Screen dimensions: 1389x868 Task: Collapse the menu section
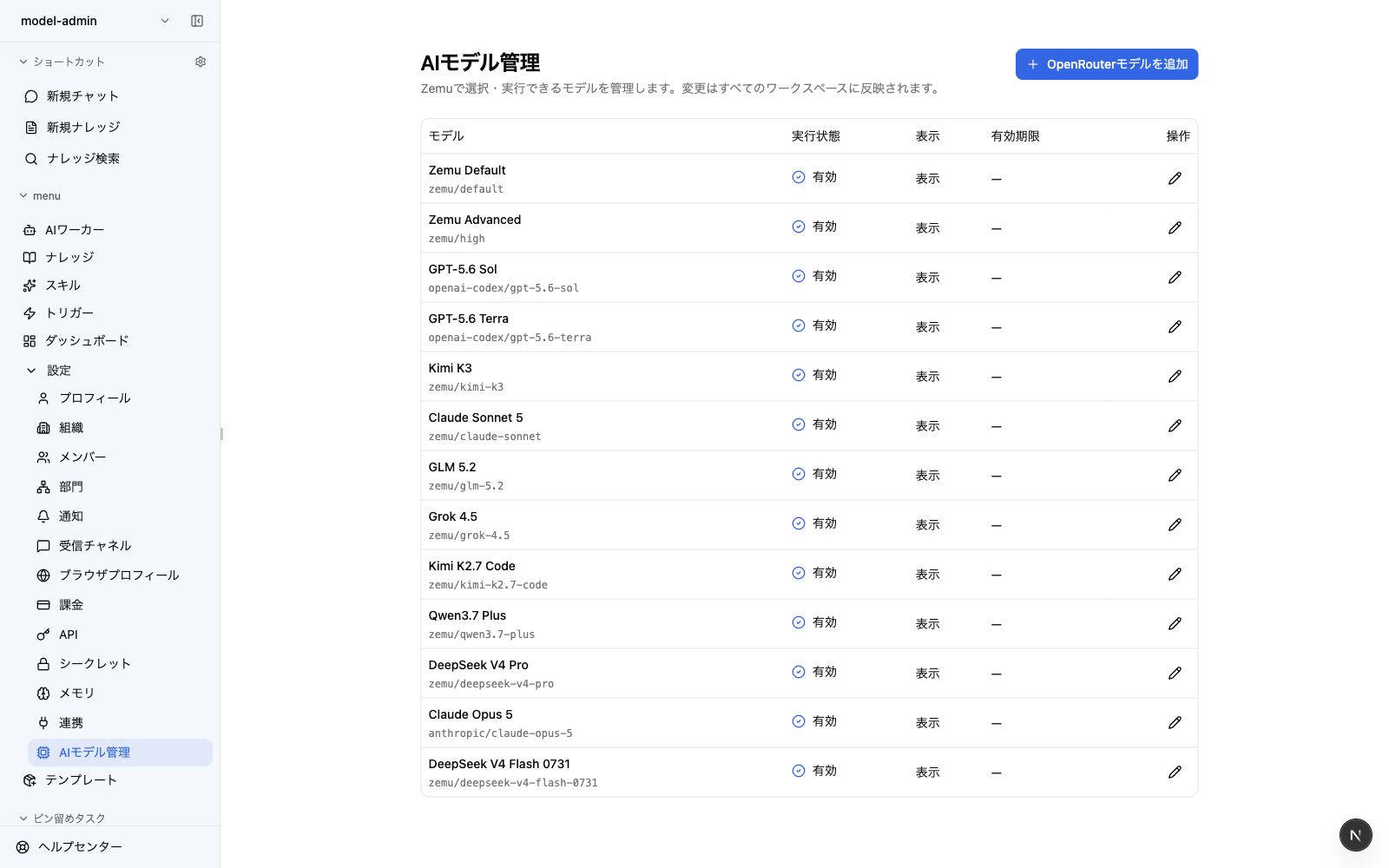40,196
